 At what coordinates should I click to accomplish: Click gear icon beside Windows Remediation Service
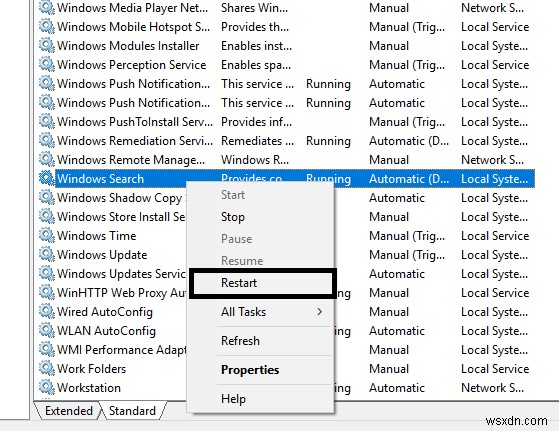point(46,140)
